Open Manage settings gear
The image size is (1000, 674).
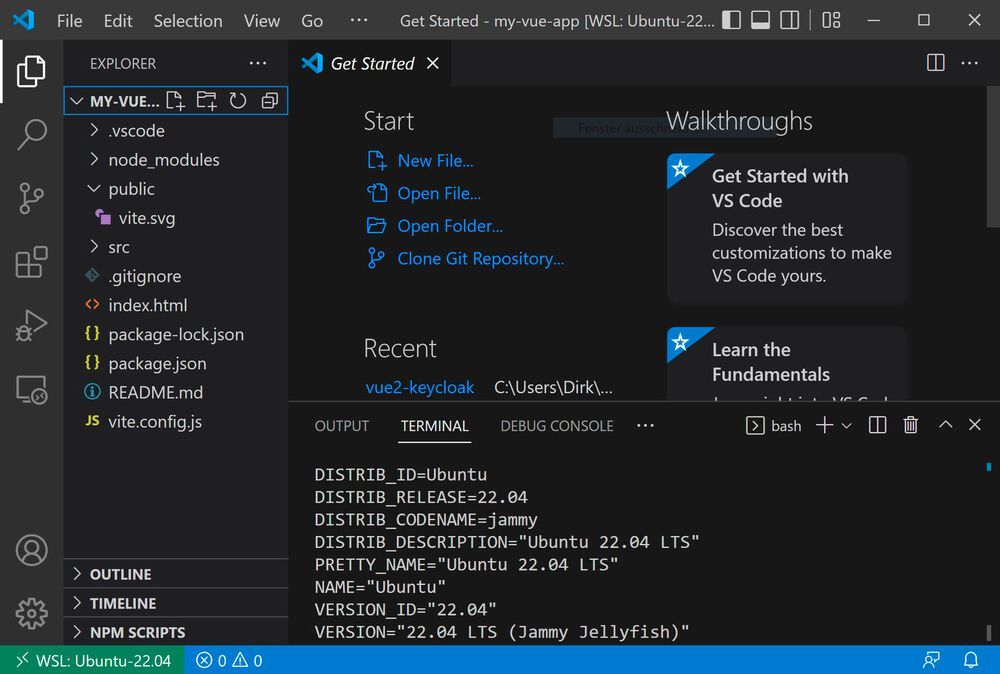point(31,613)
